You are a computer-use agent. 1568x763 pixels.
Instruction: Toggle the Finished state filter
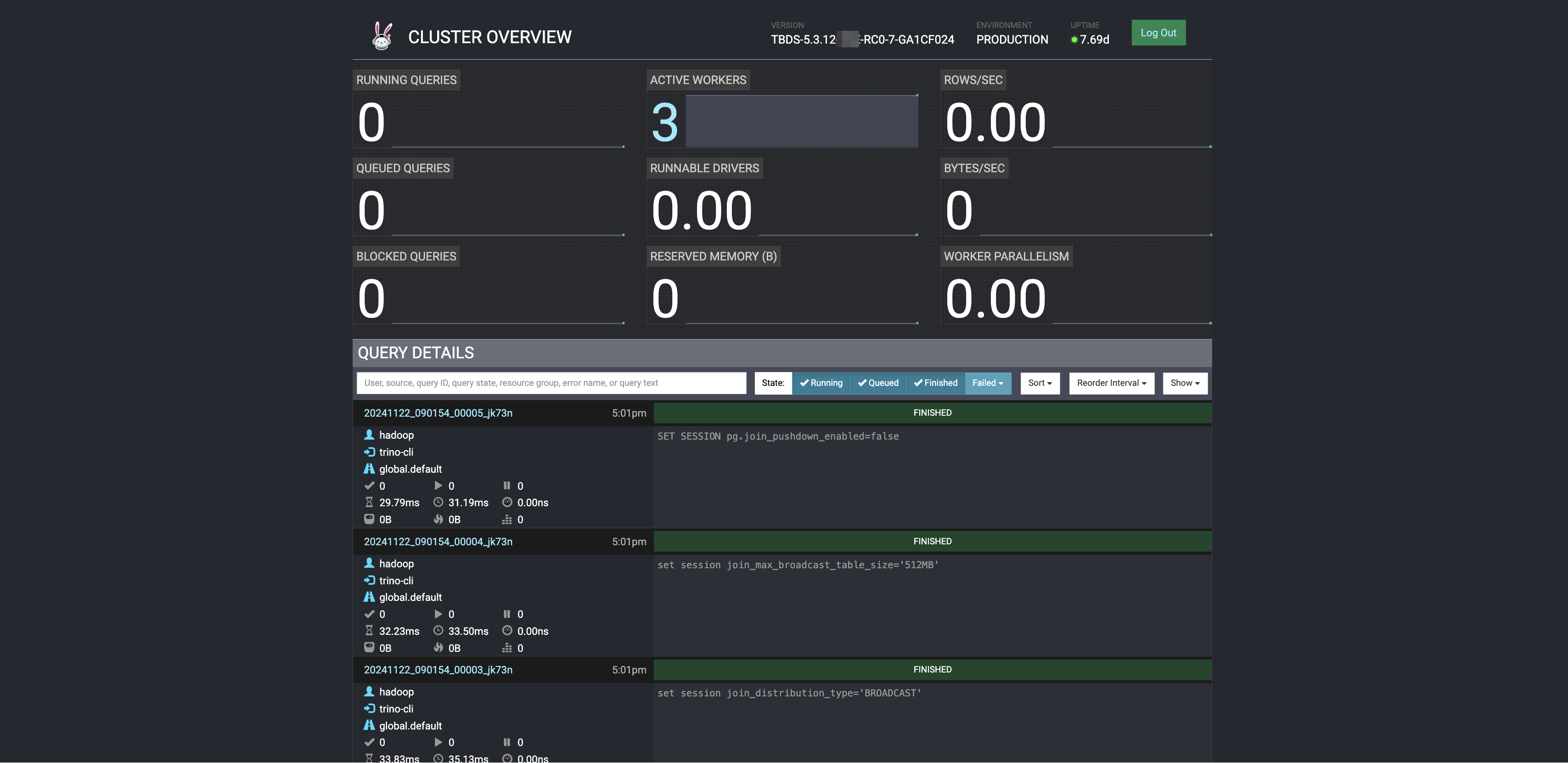coord(935,383)
